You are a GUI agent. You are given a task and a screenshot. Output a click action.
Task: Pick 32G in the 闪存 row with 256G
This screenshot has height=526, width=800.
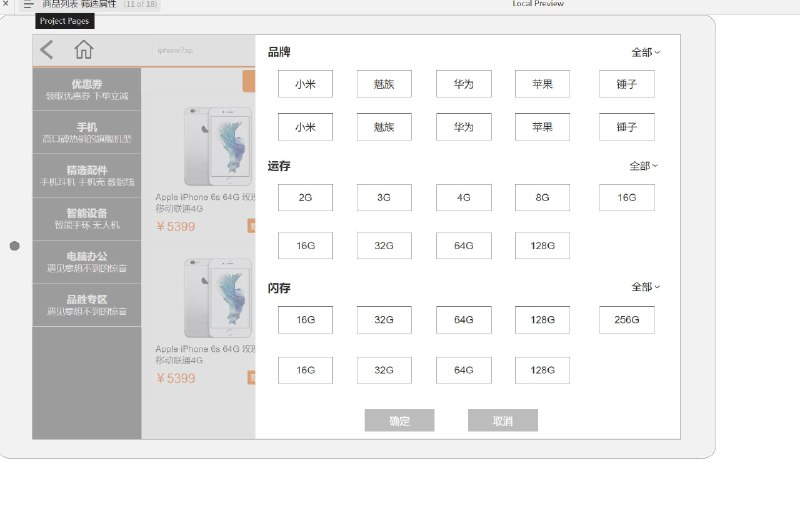pos(384,320)
